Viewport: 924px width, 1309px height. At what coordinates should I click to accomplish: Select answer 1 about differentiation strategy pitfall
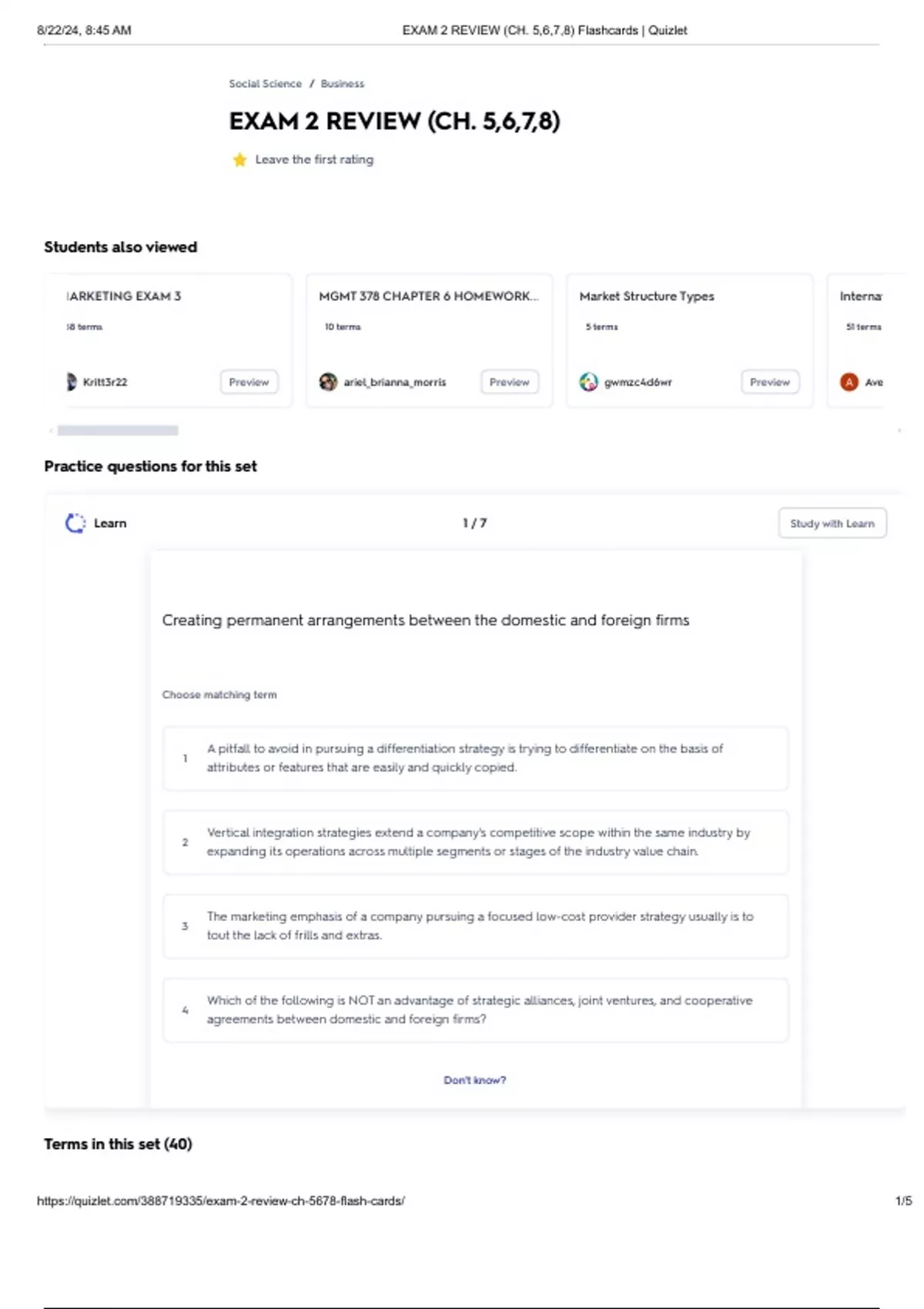tap(475, 758)
